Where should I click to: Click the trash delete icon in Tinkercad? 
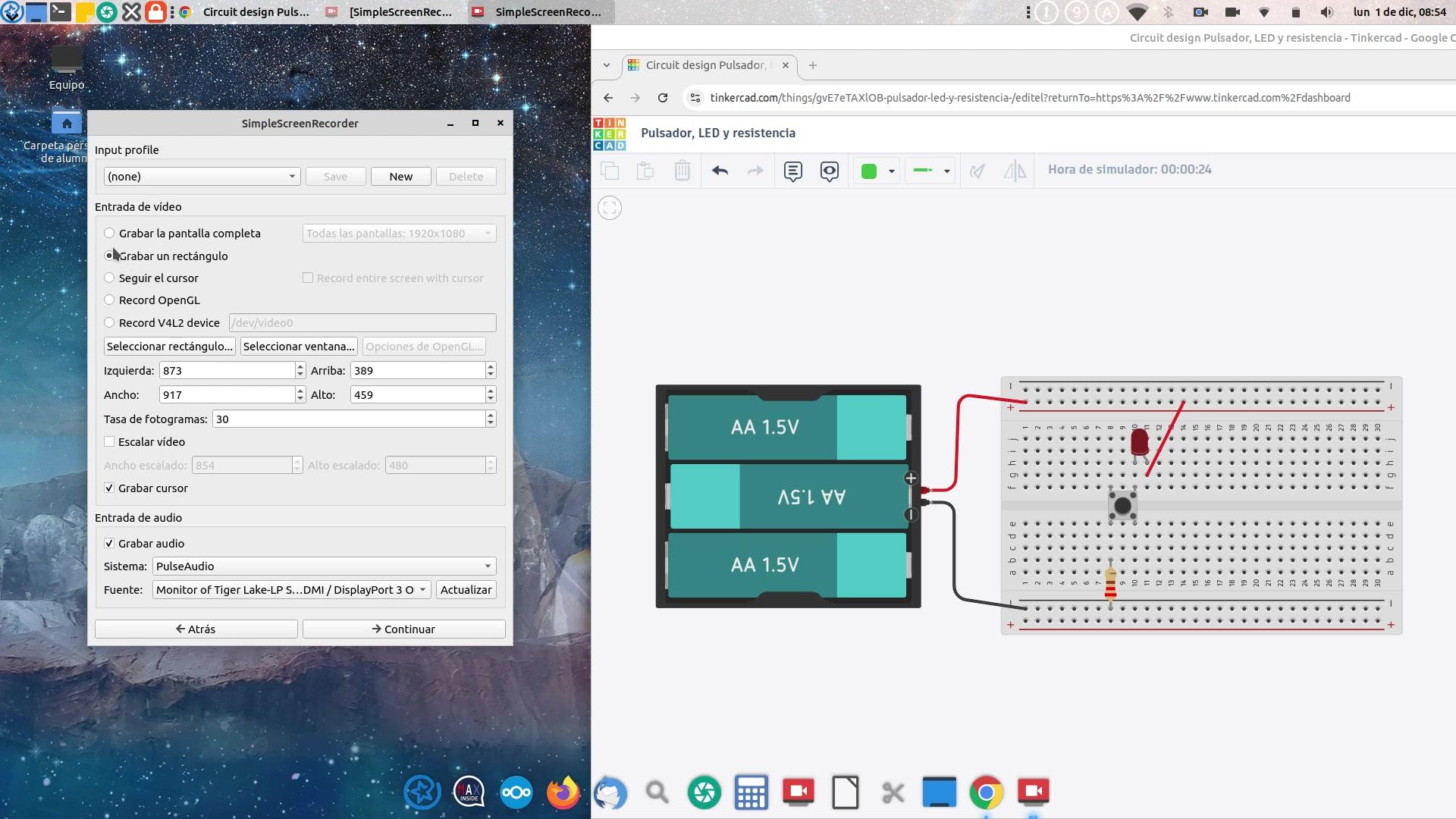682,171
